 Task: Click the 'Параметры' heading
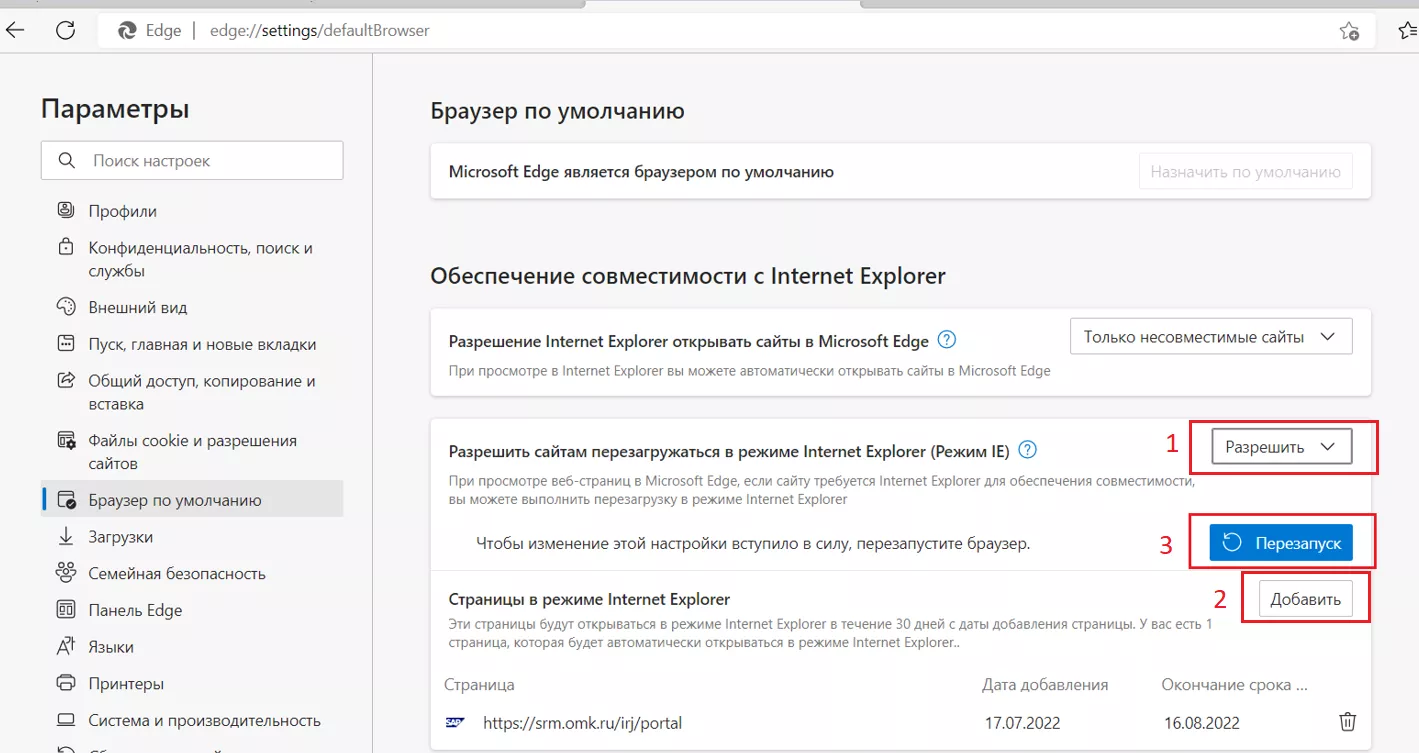pos(115,108)
